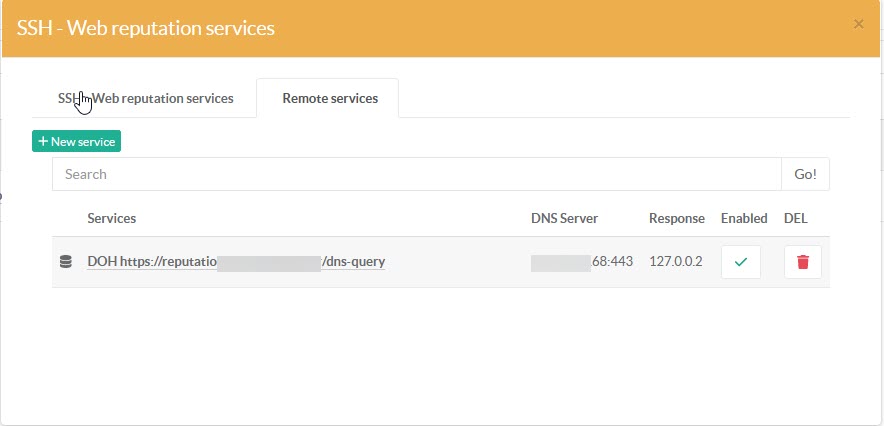Image resolution: width=884 pixels, height=426 pixels.
Task: Select the Remote services tab
Action: coord(329,98)
